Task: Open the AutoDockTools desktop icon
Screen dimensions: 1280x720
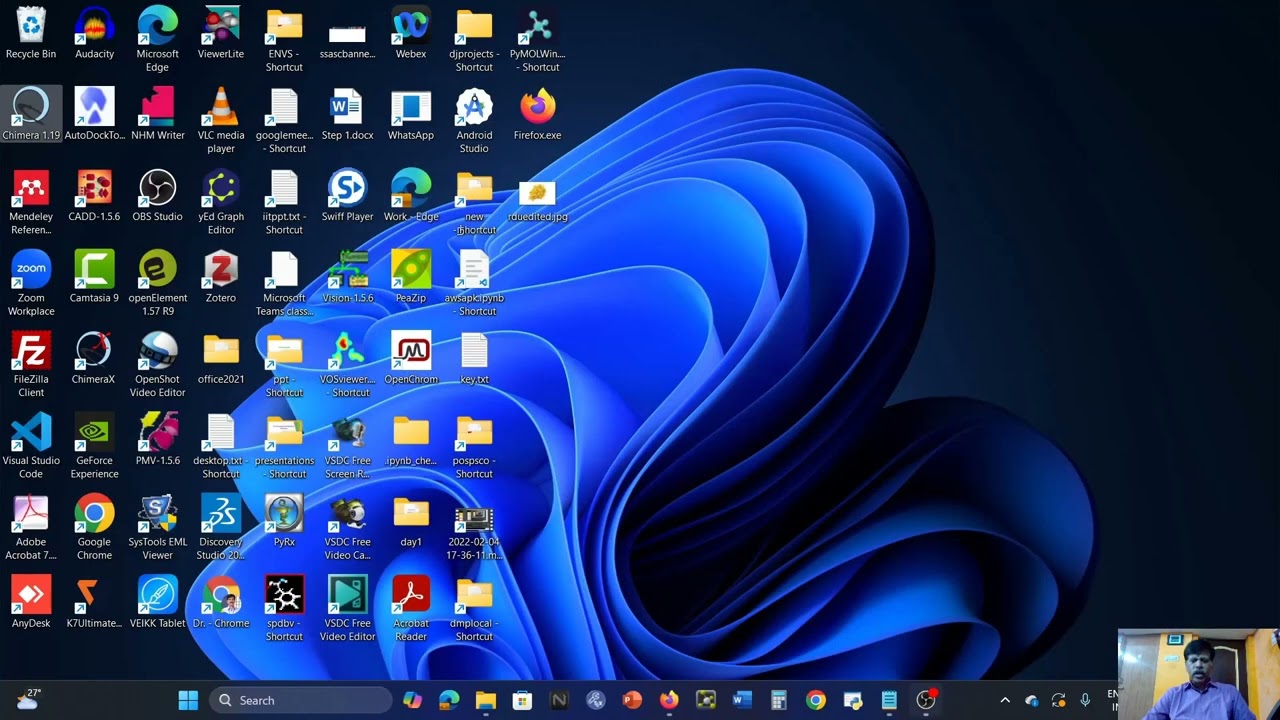Action: point(94,114)
